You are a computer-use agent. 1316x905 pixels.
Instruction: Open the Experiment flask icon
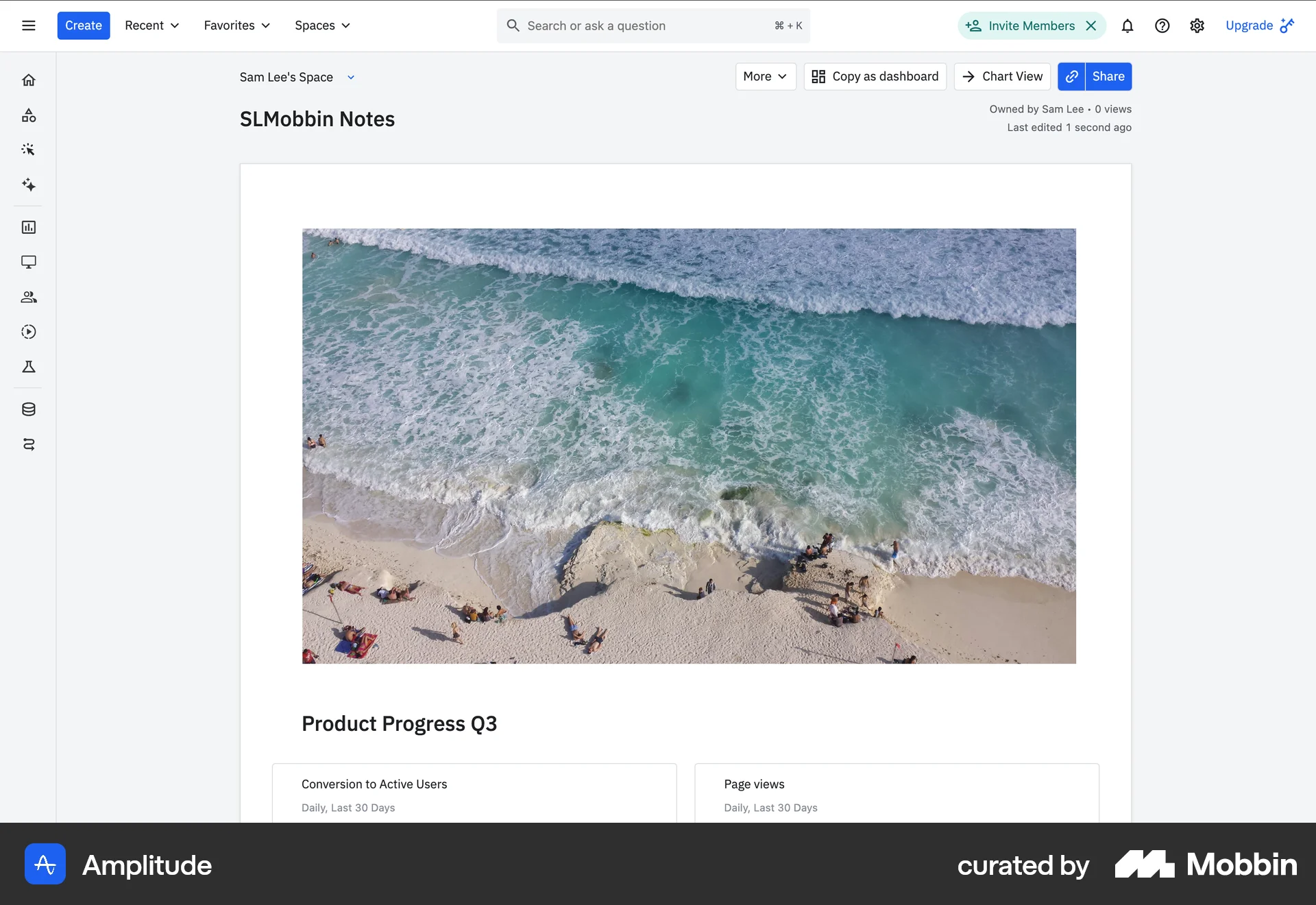28,367
